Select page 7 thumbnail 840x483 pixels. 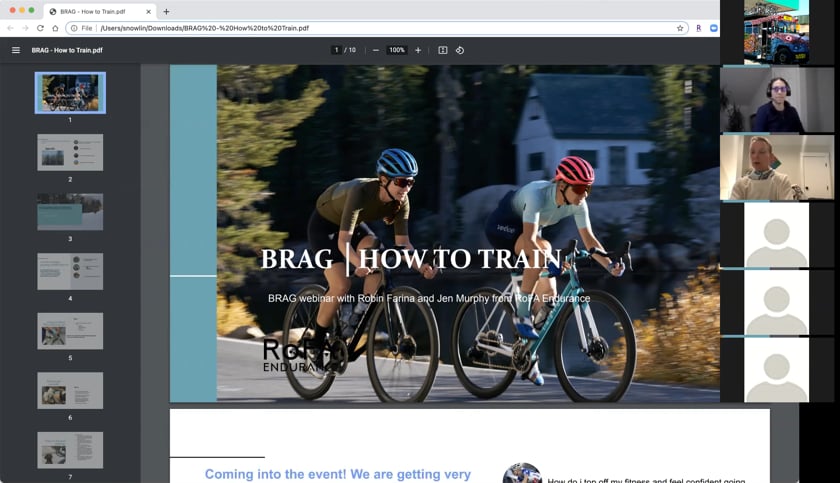click(x=70, y=450)
